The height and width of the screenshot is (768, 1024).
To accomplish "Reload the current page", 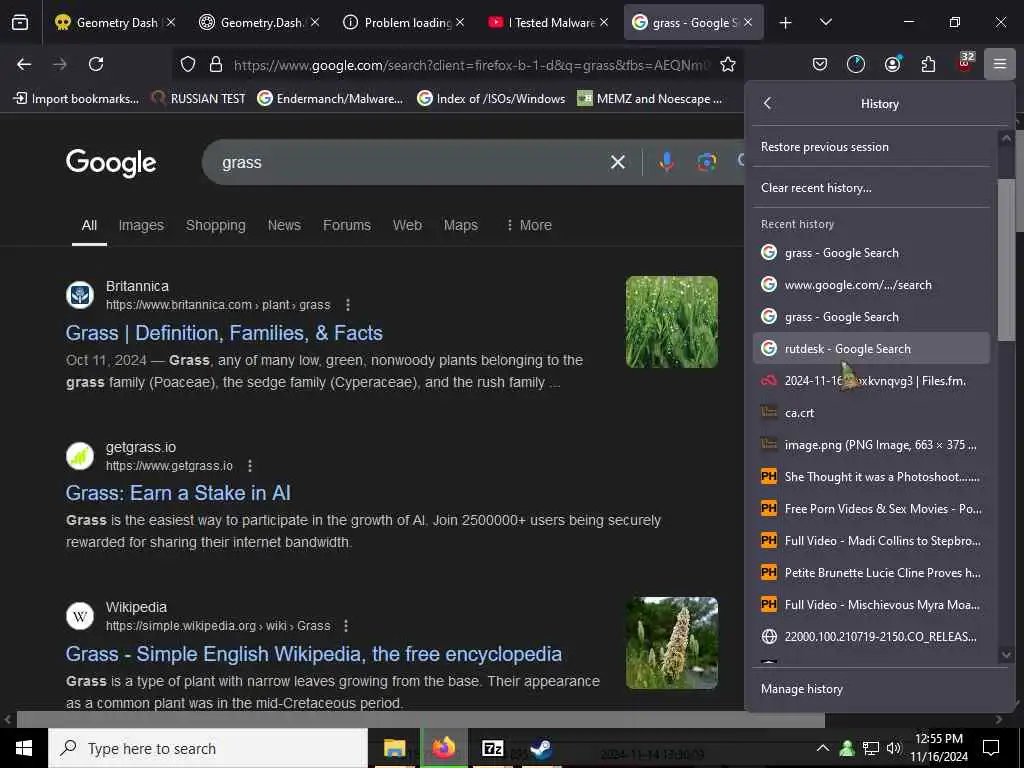I will coord(96,64).
